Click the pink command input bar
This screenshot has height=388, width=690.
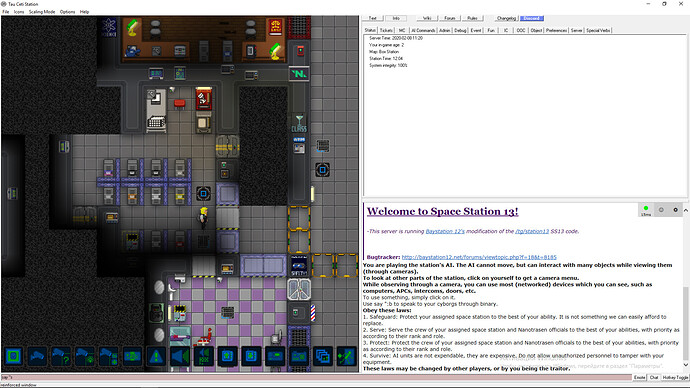pyautogui.click(x=316, y=377)
